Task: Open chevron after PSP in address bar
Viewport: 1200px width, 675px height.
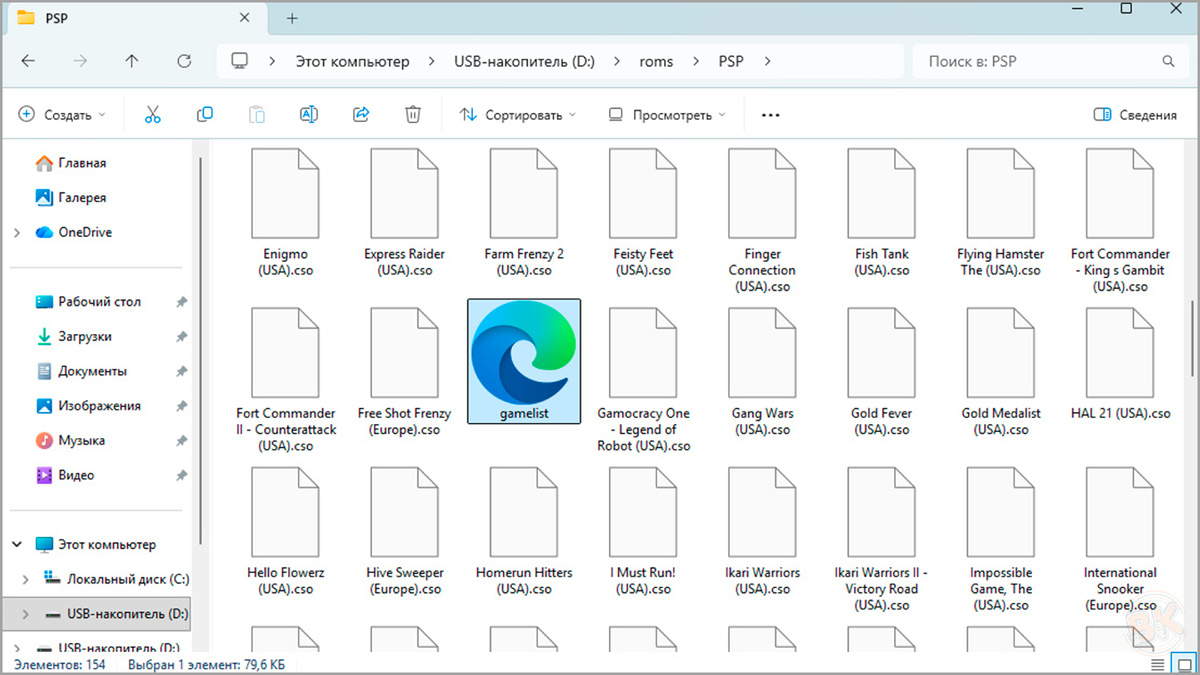Action: (768, 61)
